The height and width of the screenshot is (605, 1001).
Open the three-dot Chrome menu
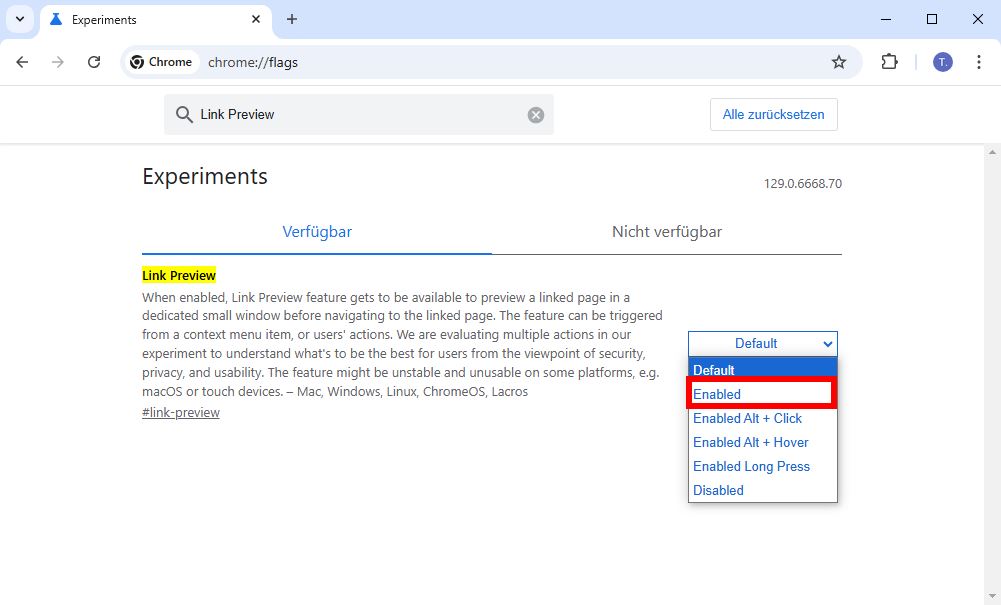pos(978,61)
